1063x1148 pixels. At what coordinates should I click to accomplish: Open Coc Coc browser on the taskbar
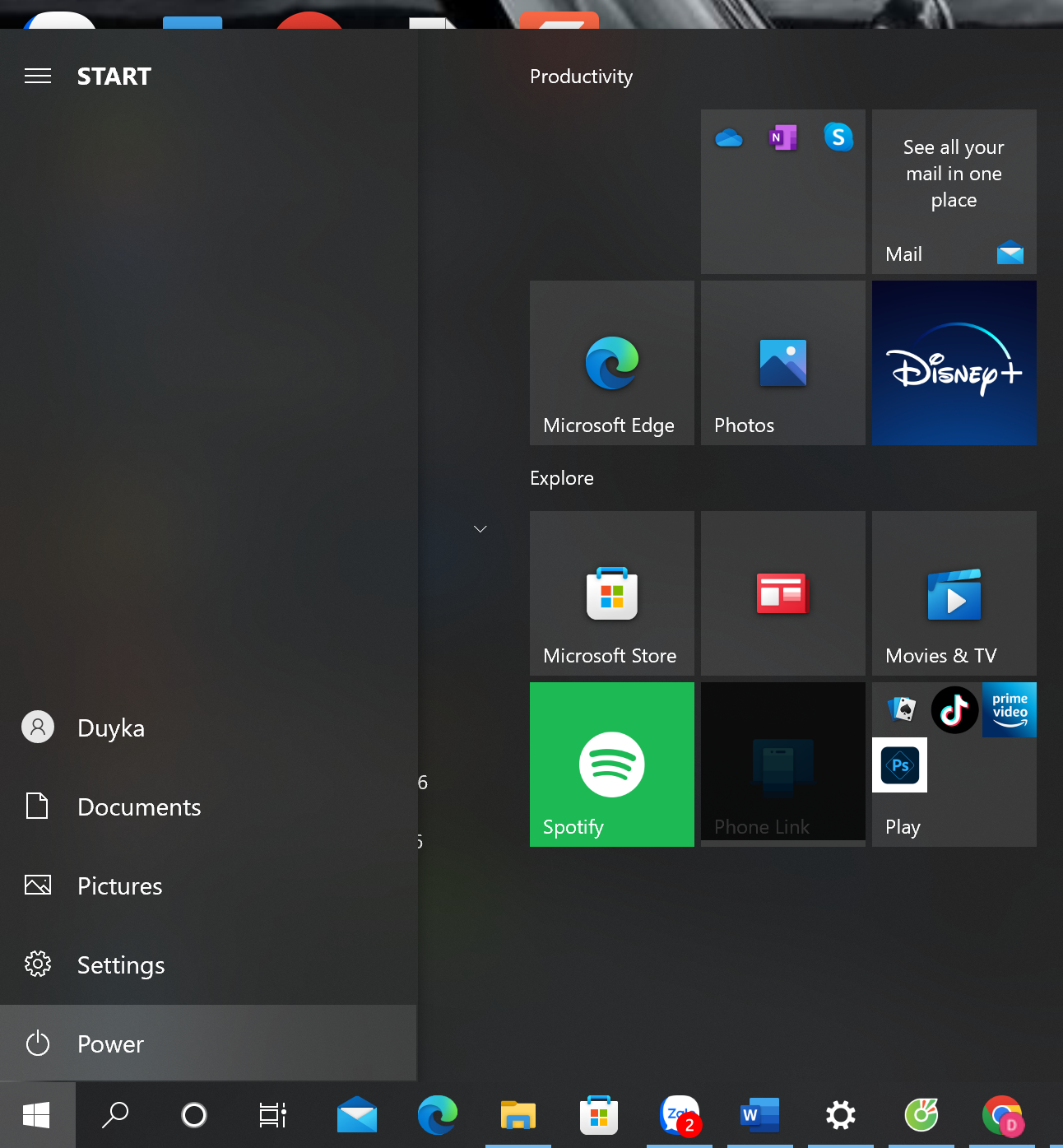[921, 1115]
